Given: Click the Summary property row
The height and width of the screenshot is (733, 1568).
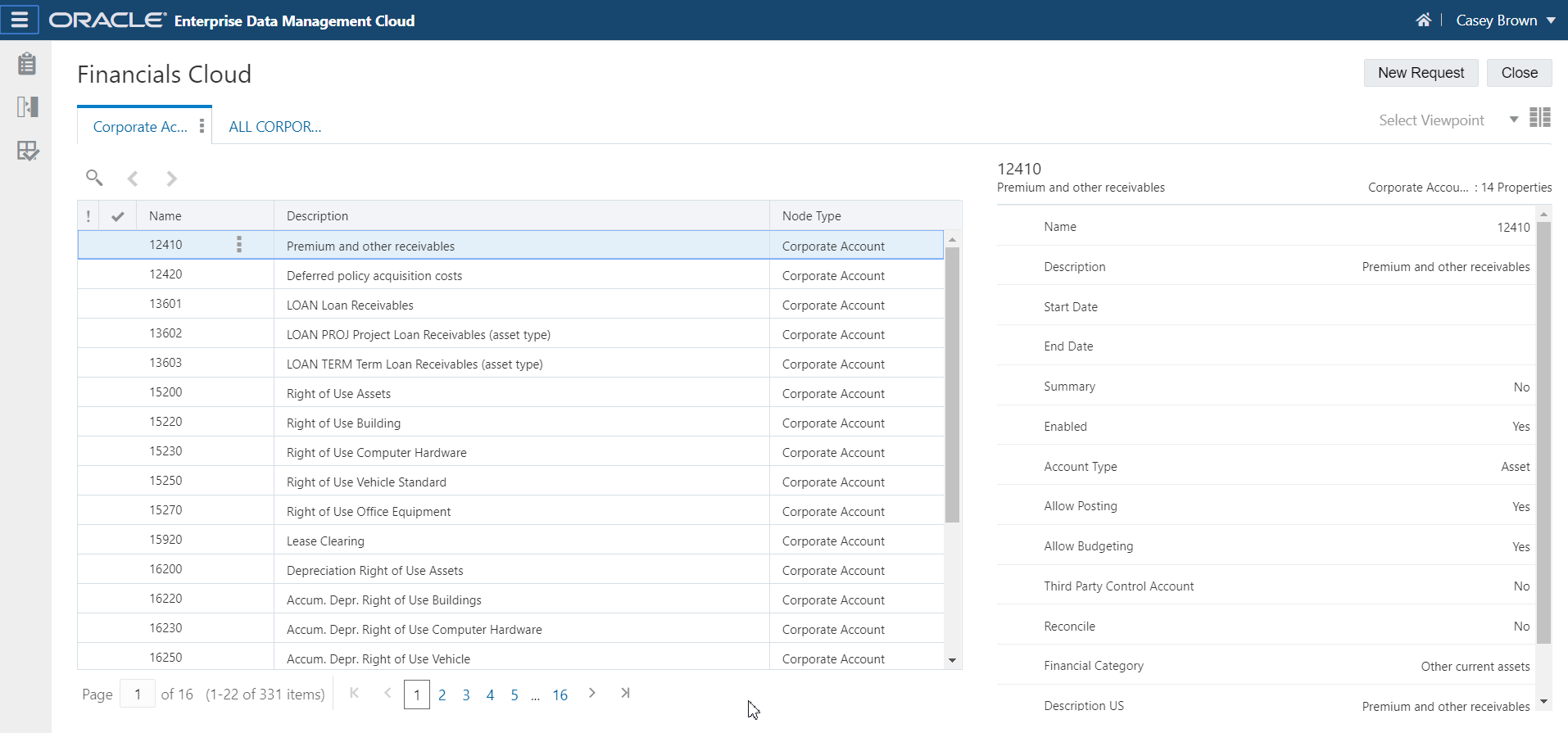Looking at the screenshot, I should (x=1266, y=387).
